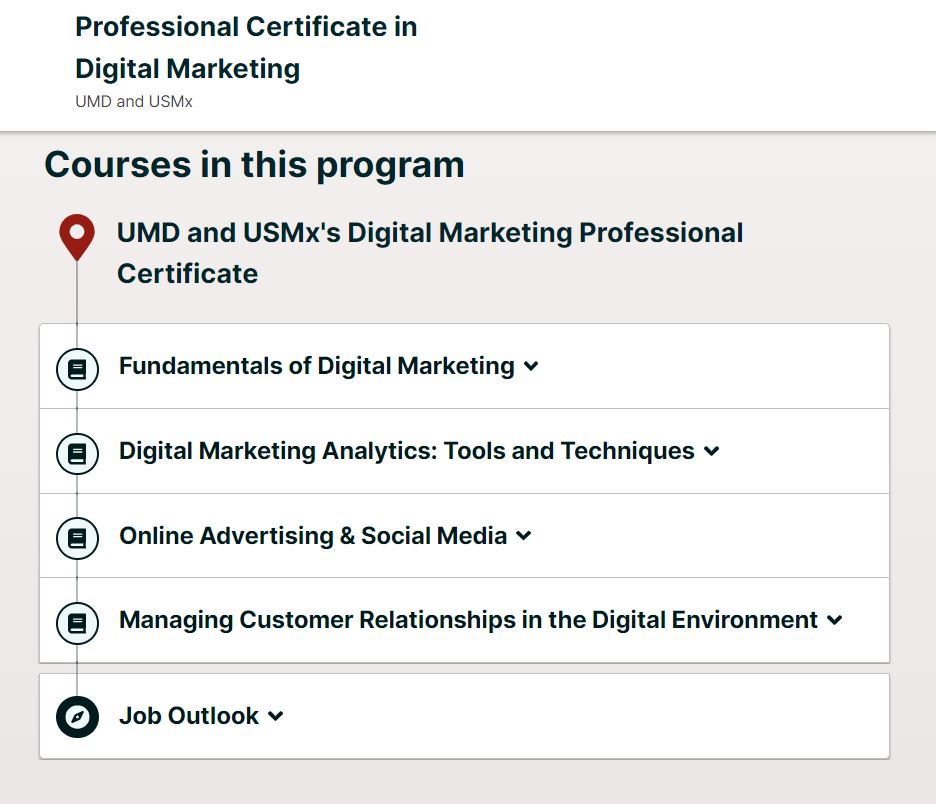The width and height of the screenshot is (936, 804).
Task: Open the chevron after Managing Customer Relationships title
Action: coord(835,621)
